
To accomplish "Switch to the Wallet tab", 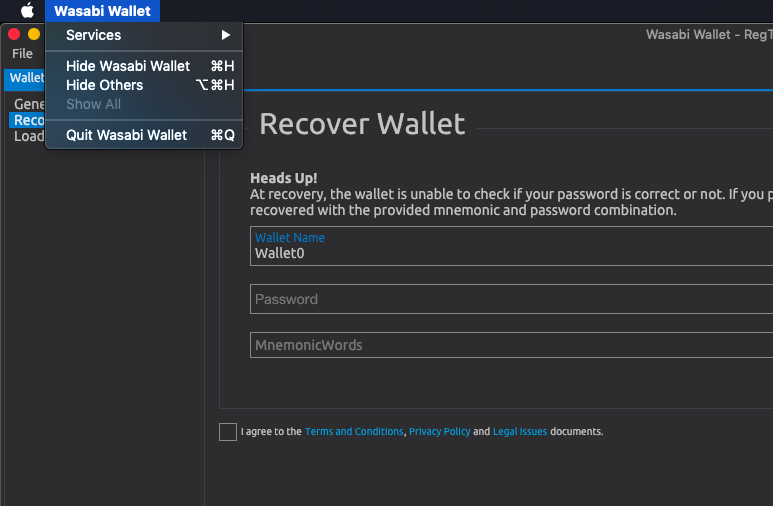I will coord(26,78).
